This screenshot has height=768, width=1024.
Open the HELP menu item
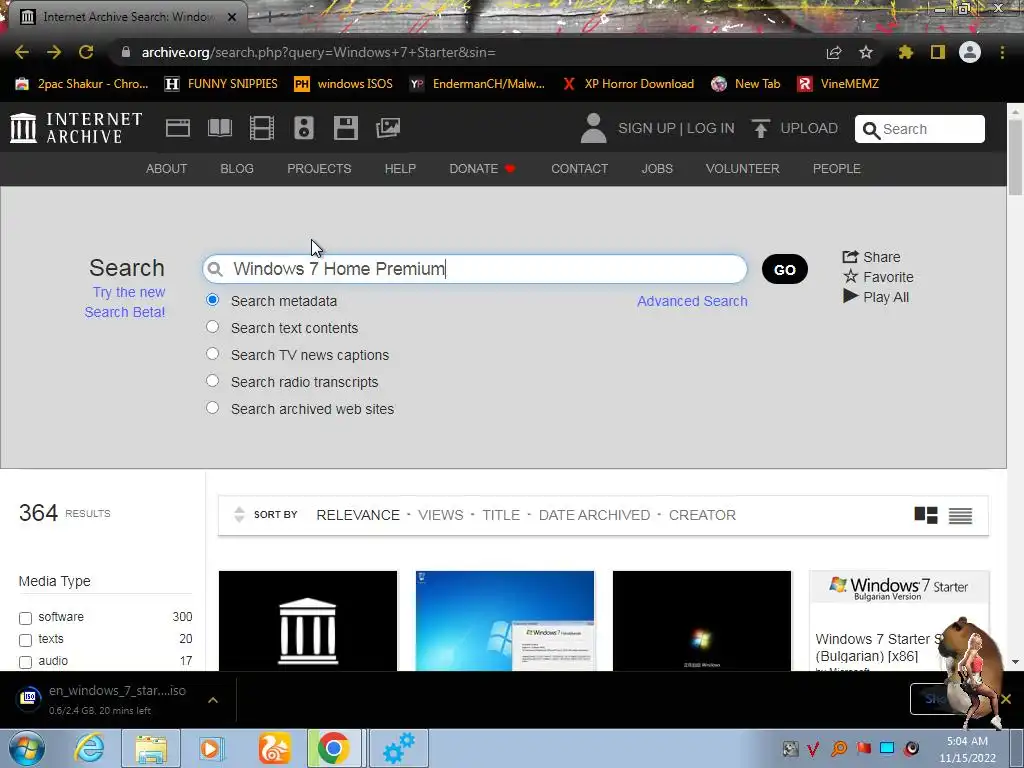click(x=400, y=168)
